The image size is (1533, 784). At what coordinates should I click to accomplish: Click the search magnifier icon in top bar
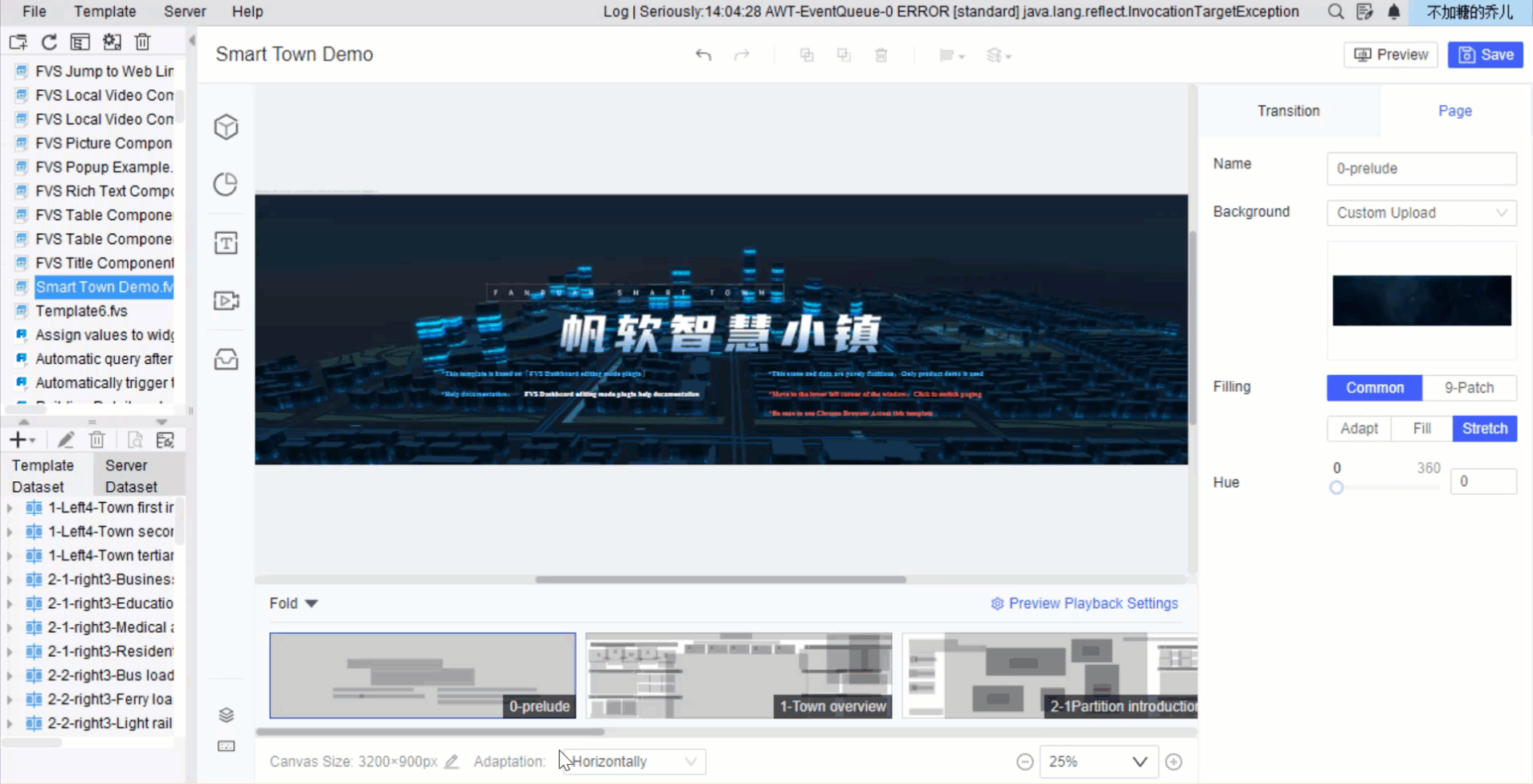(1335, 11)
